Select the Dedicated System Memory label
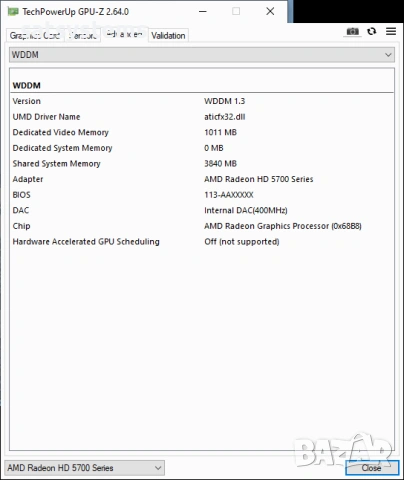The image size is (404, 480). pos(62,148)
